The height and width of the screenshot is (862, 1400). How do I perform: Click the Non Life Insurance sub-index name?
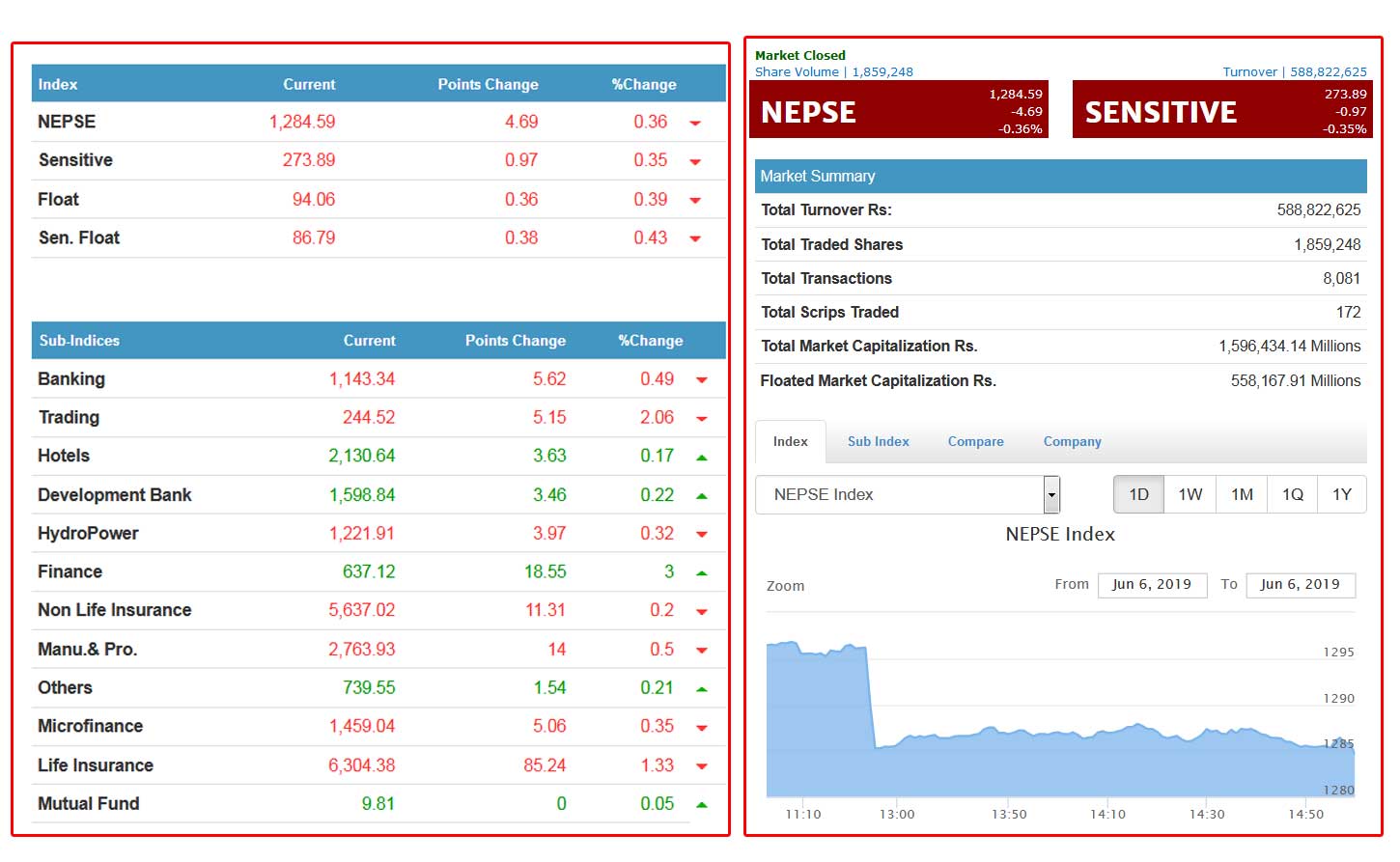point(115,610)
